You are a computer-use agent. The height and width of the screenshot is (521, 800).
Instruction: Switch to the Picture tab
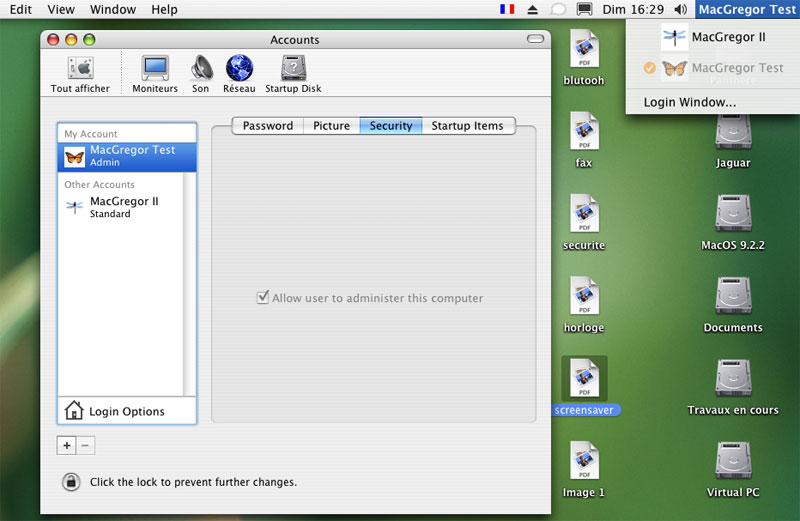coord(332,126)
